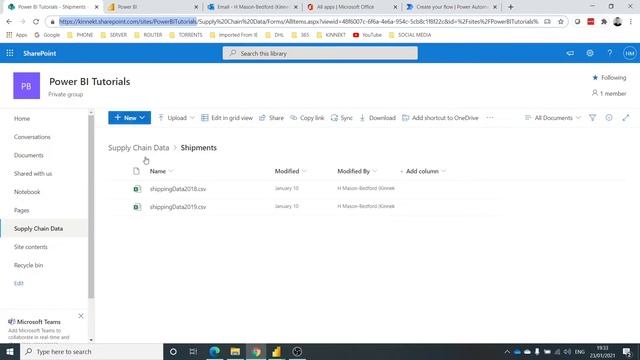640x360 pixels.
Task: Open Shared with us in the navigation
Action: coord(33,173)
